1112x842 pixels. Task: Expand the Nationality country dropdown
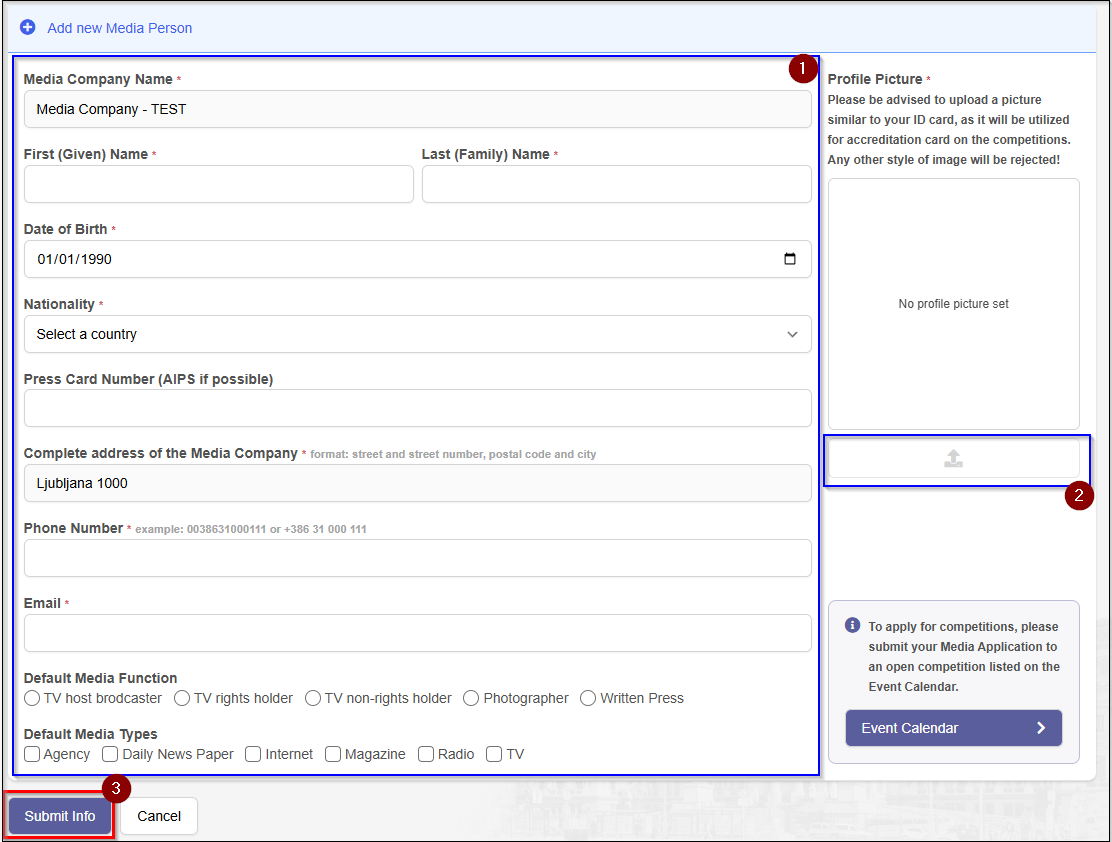[417, 334]
